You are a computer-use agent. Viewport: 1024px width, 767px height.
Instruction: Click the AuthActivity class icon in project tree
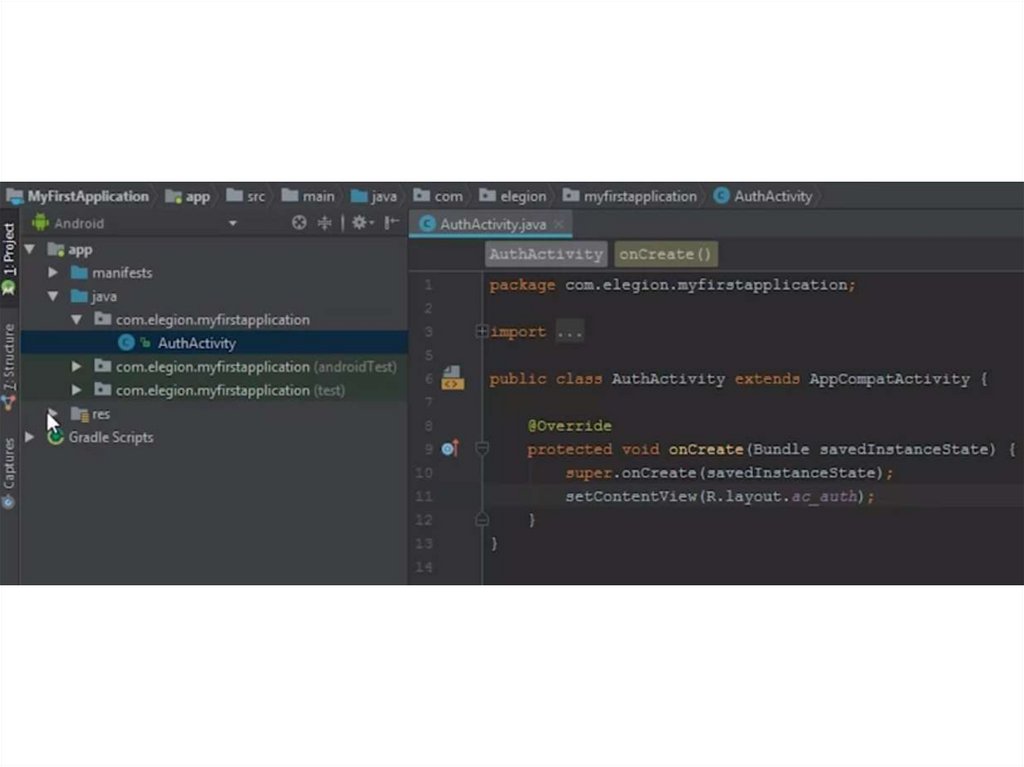126,343
